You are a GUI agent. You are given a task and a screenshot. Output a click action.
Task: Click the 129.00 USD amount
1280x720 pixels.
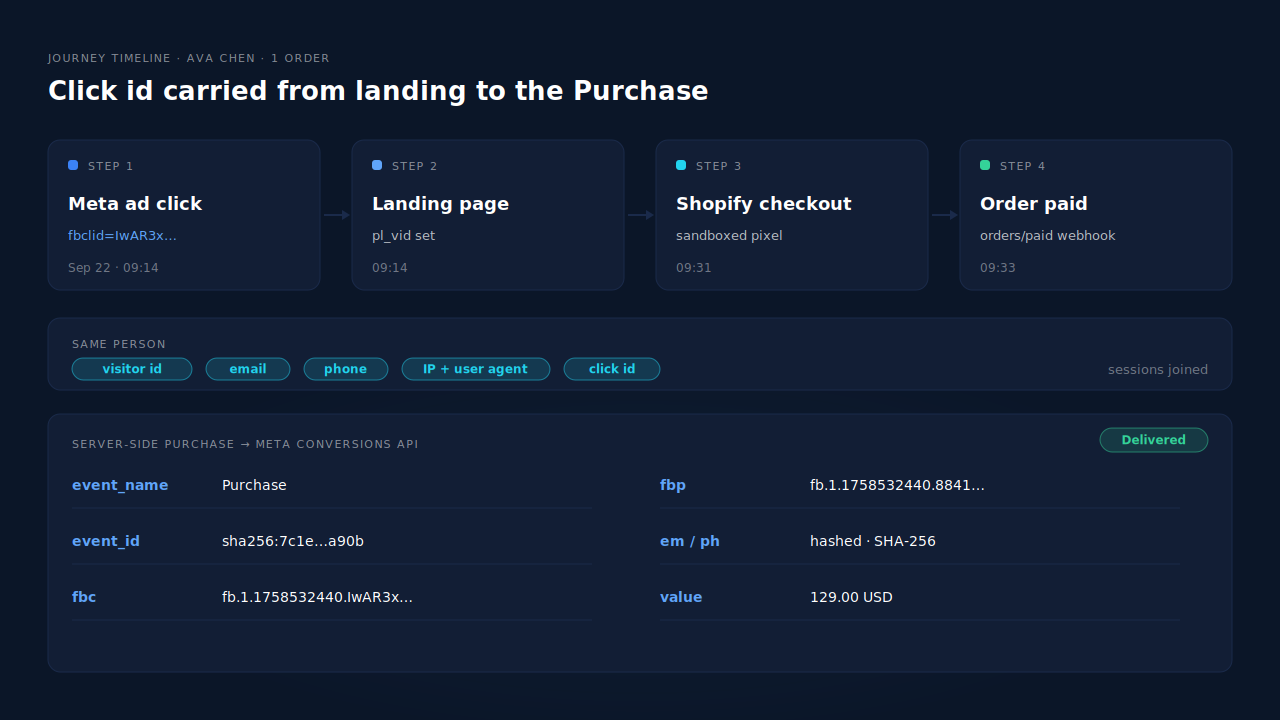851,597
